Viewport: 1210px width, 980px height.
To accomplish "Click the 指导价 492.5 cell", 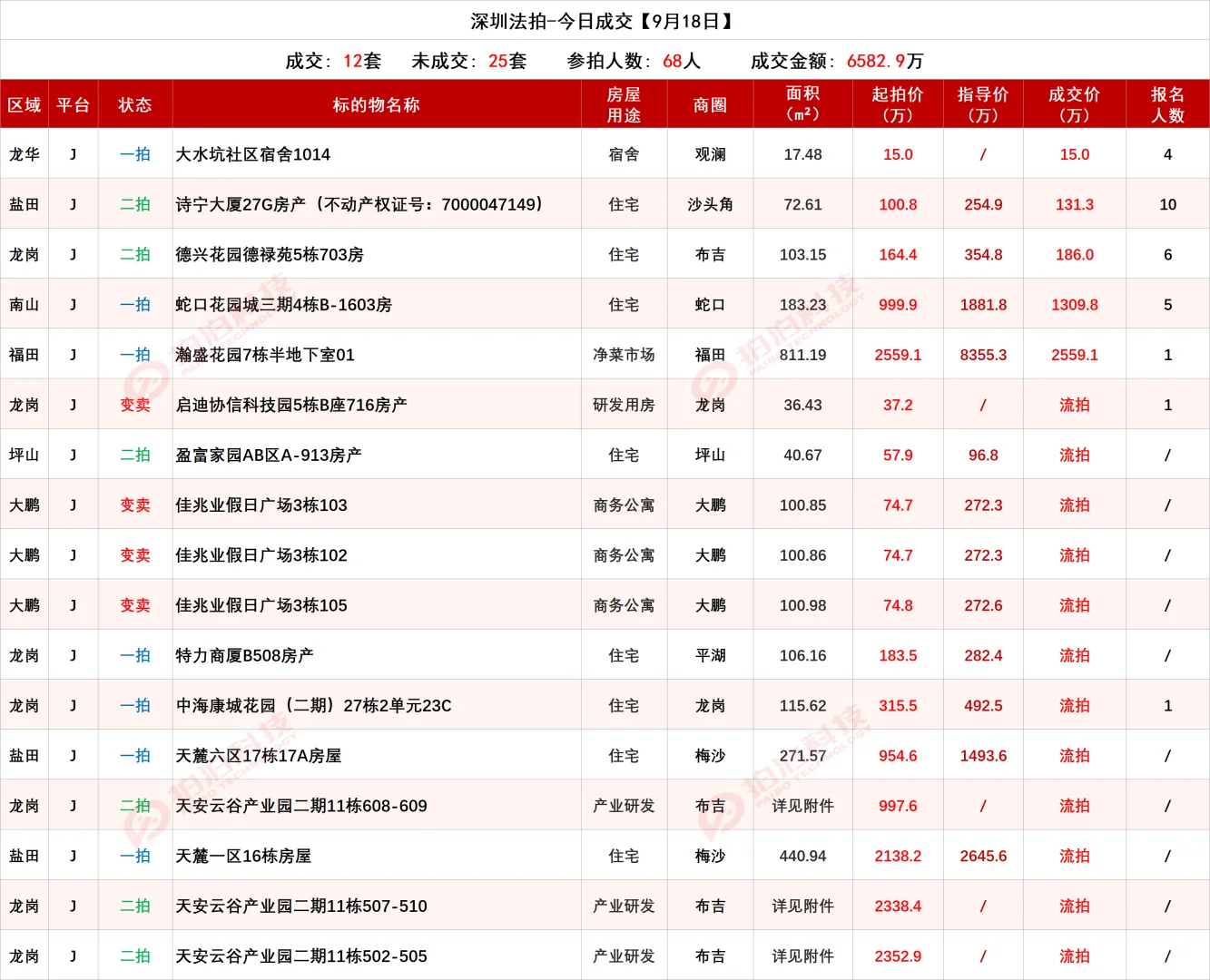I will click(983, 705).
